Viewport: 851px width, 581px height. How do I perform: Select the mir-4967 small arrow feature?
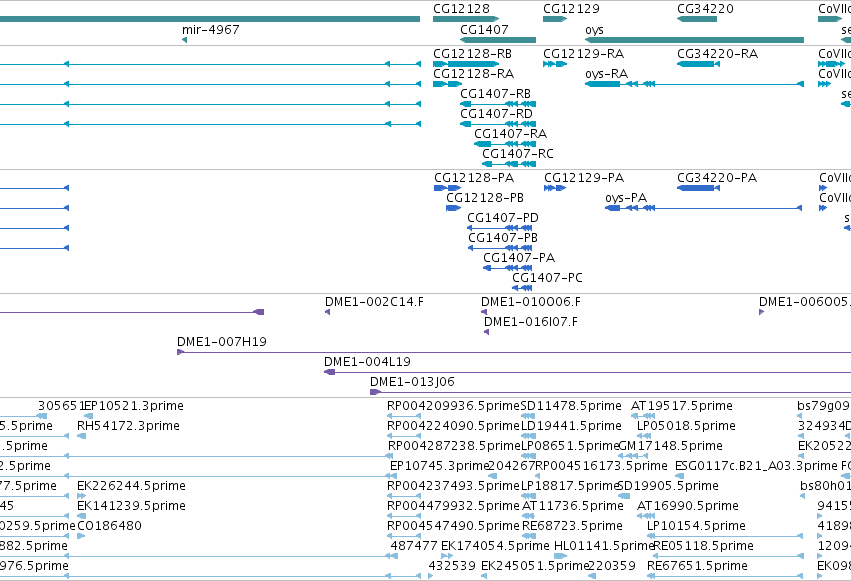pos(185,40)
